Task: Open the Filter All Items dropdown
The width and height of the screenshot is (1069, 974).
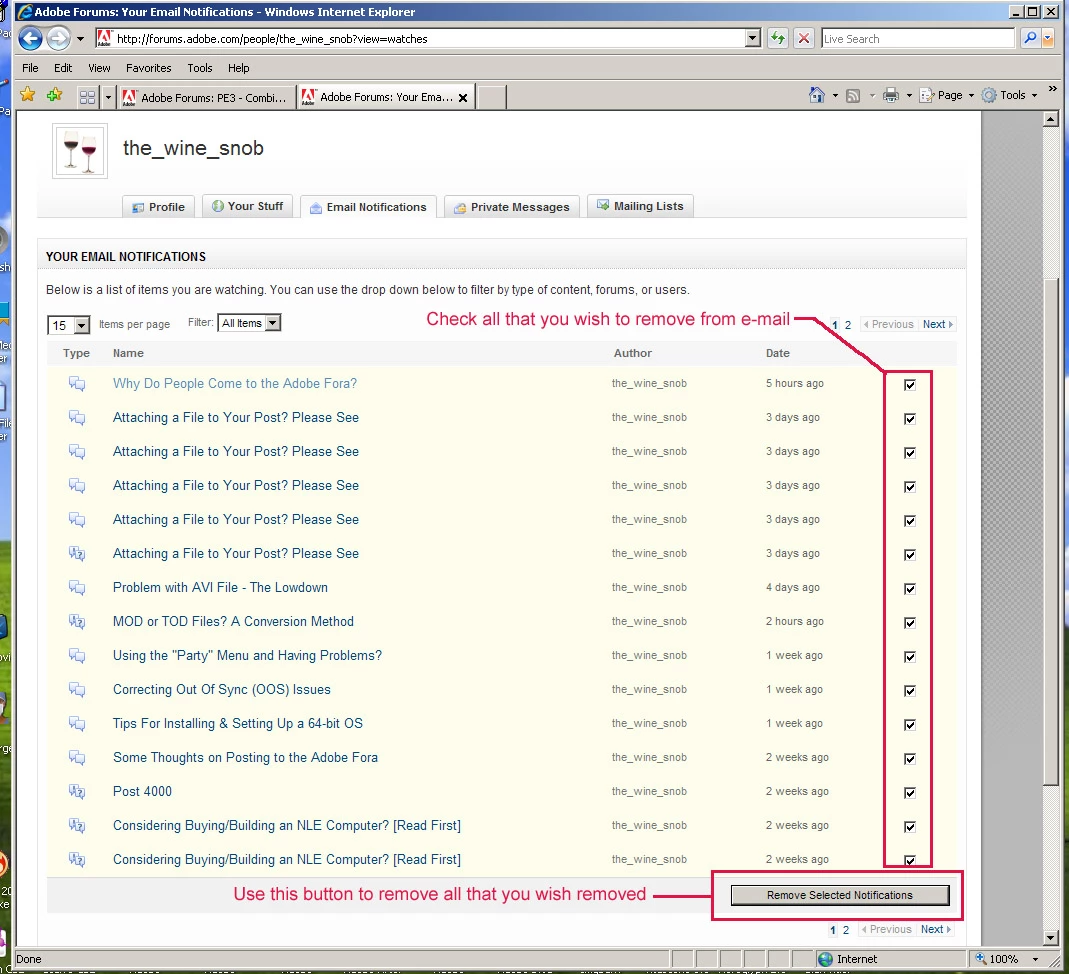Action: point(249,323)
